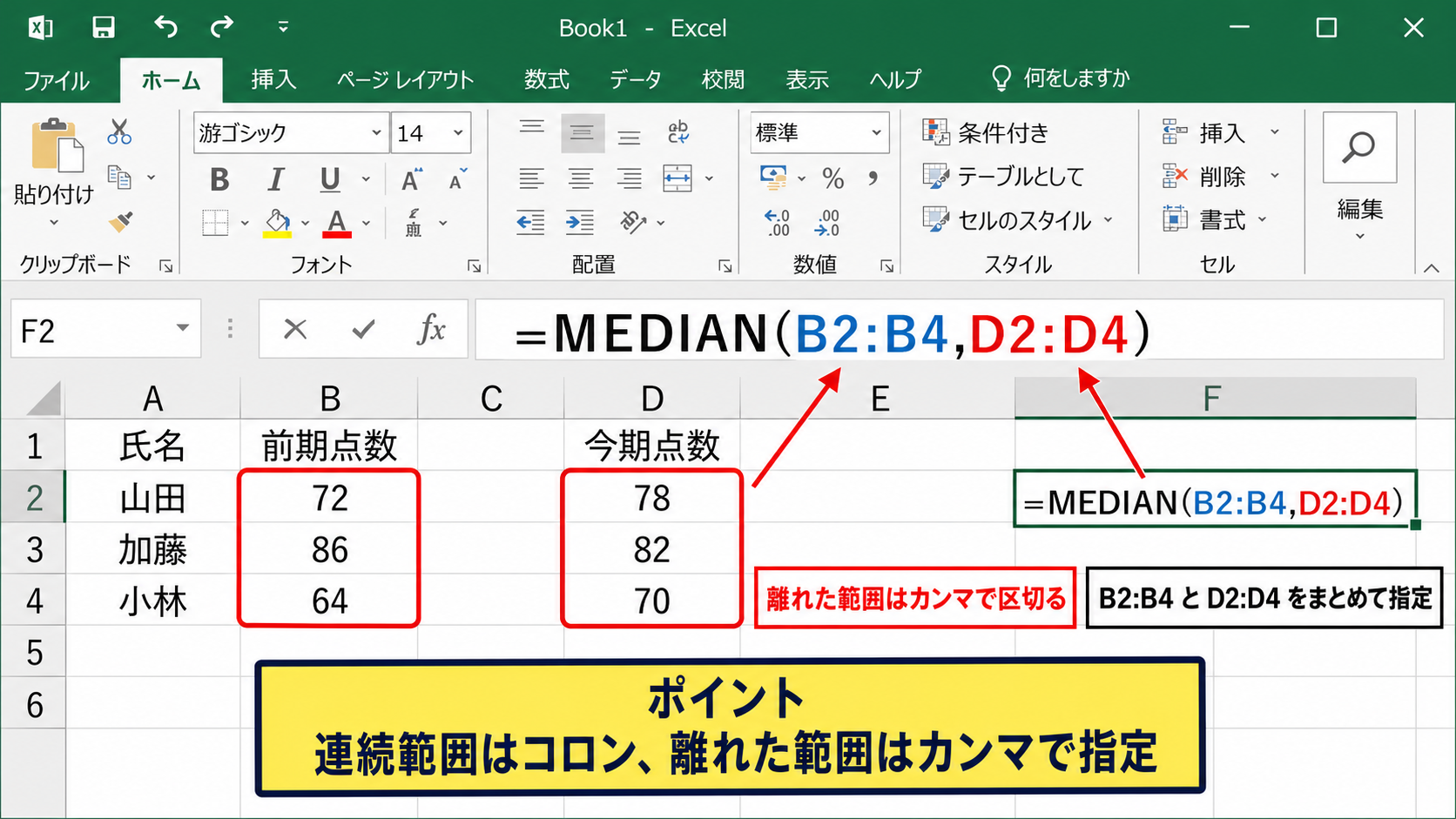Toggle left text alignment
This screenshot has height=819, width=1456.
[531, 178]
